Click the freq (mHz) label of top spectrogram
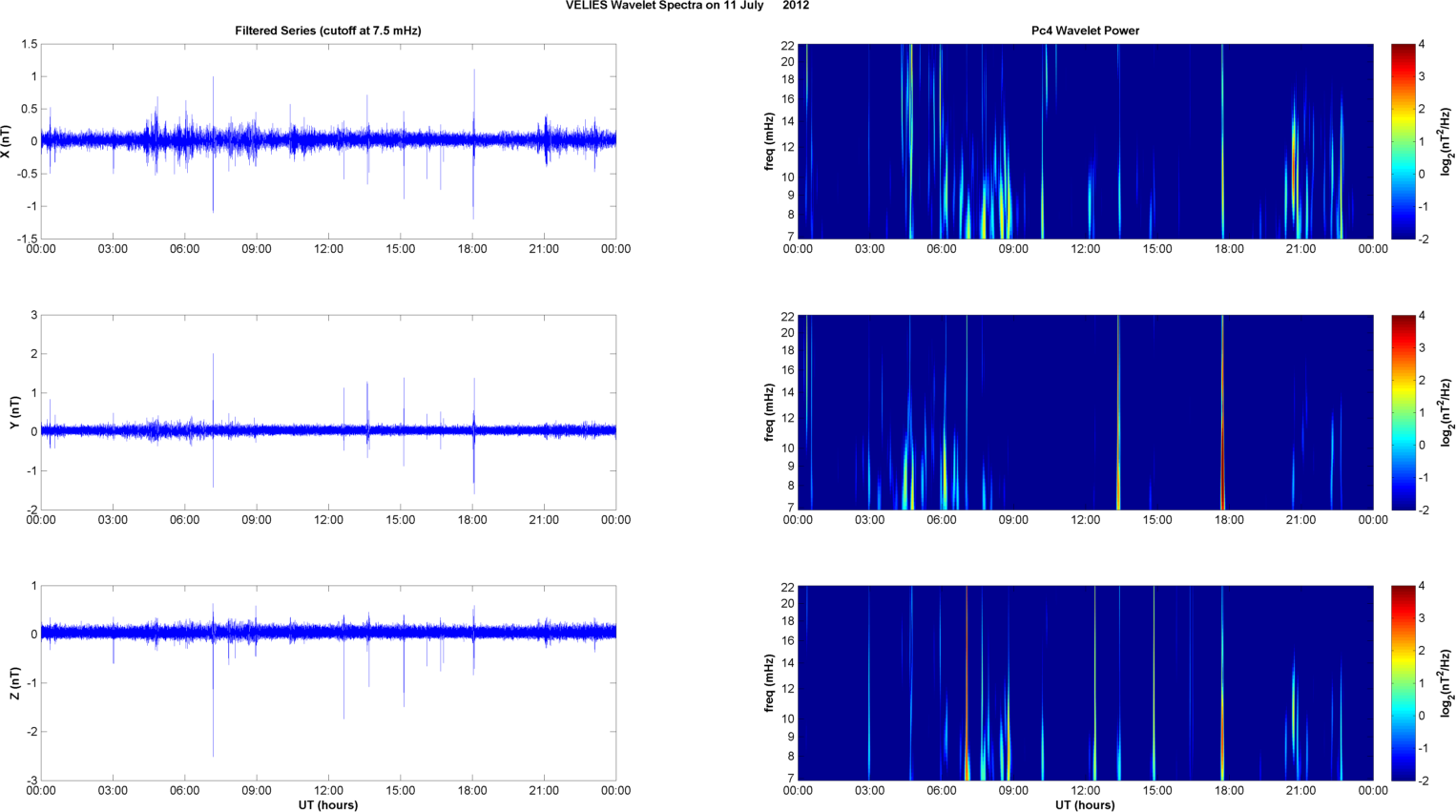The height and width of the screenshot is (812, 1456). click(769, 141)
